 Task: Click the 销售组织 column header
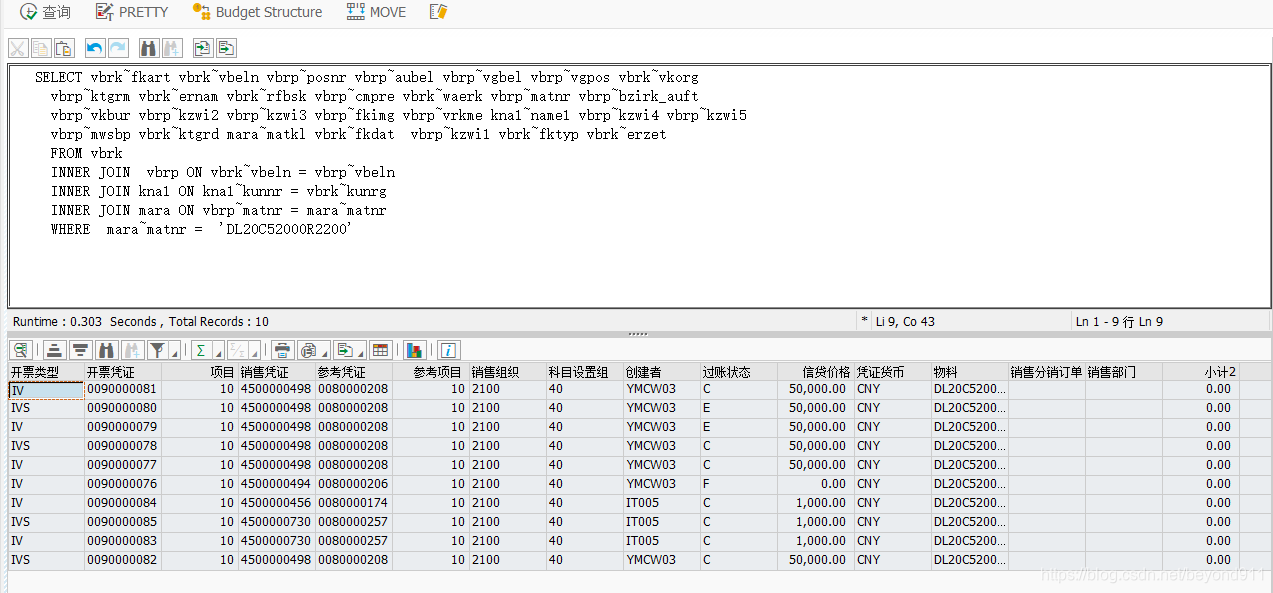(x=507, y=372)
